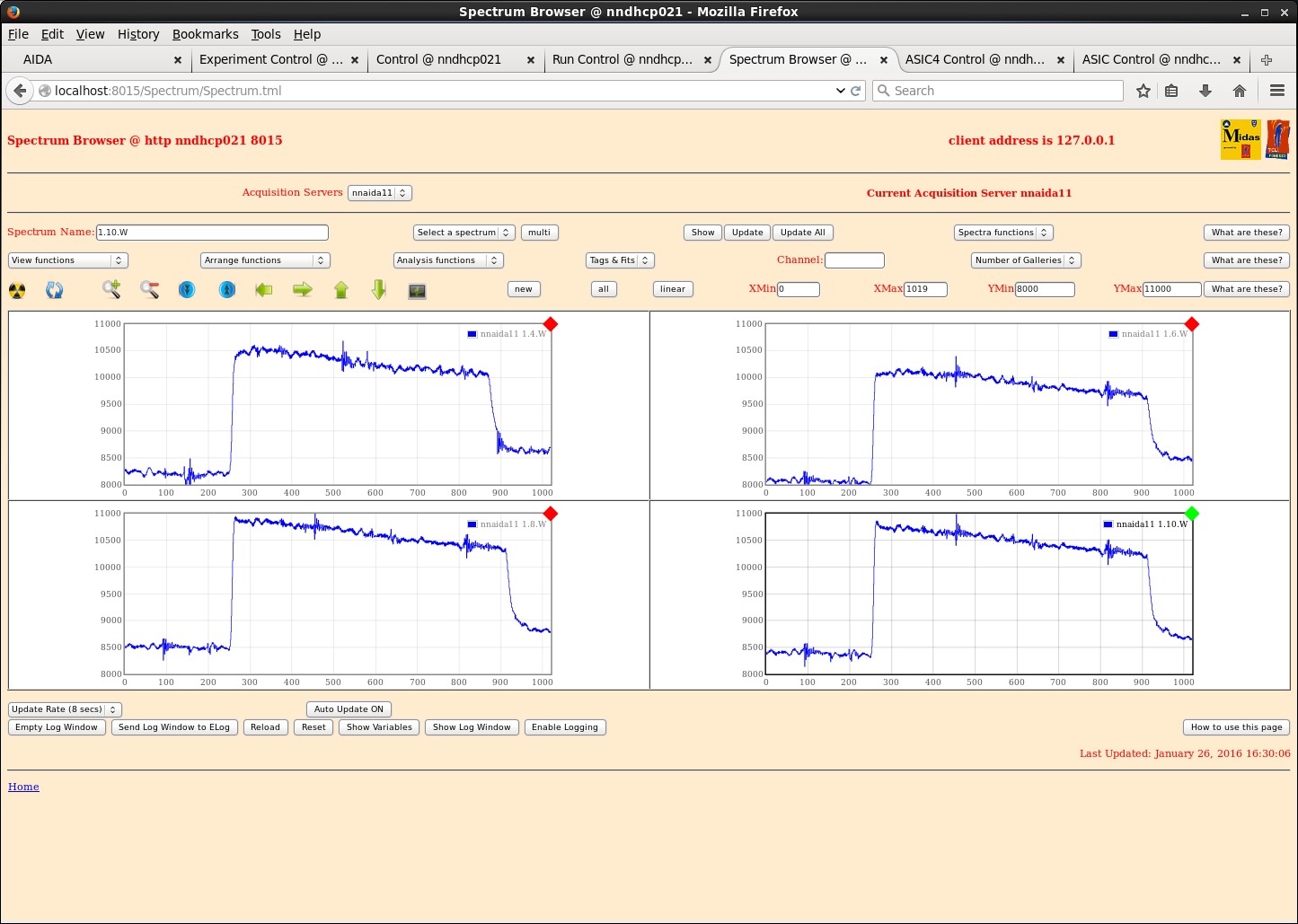Go to the Firefox home icon
Screen dimensions: 1298x924
tap(1240, 91)
